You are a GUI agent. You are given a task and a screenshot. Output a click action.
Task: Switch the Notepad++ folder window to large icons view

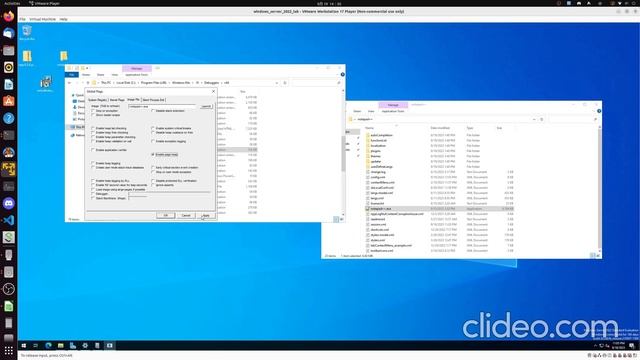pyautogui.click(x=598, y=256)
